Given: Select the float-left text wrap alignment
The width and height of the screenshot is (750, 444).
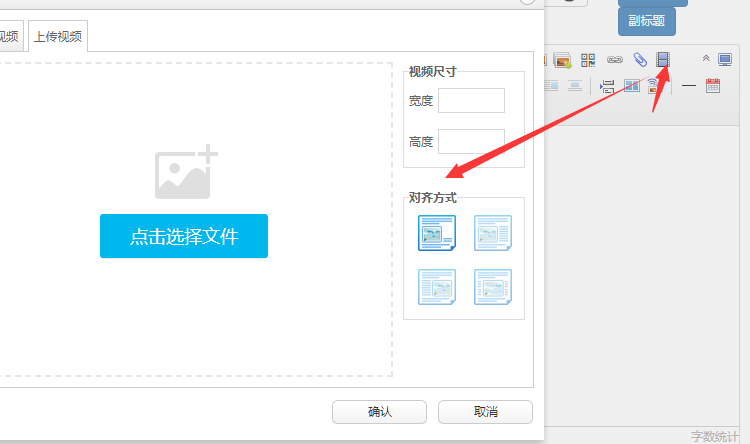Looking at the screenshot, I should point(492,233).
